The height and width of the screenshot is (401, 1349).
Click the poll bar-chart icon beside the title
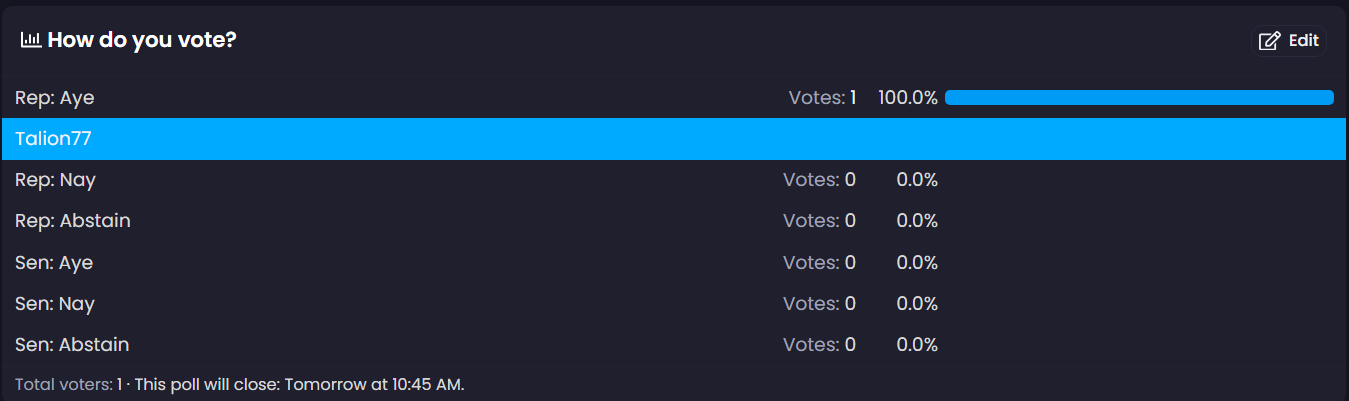pyautogui.click(x=30, y=41)
